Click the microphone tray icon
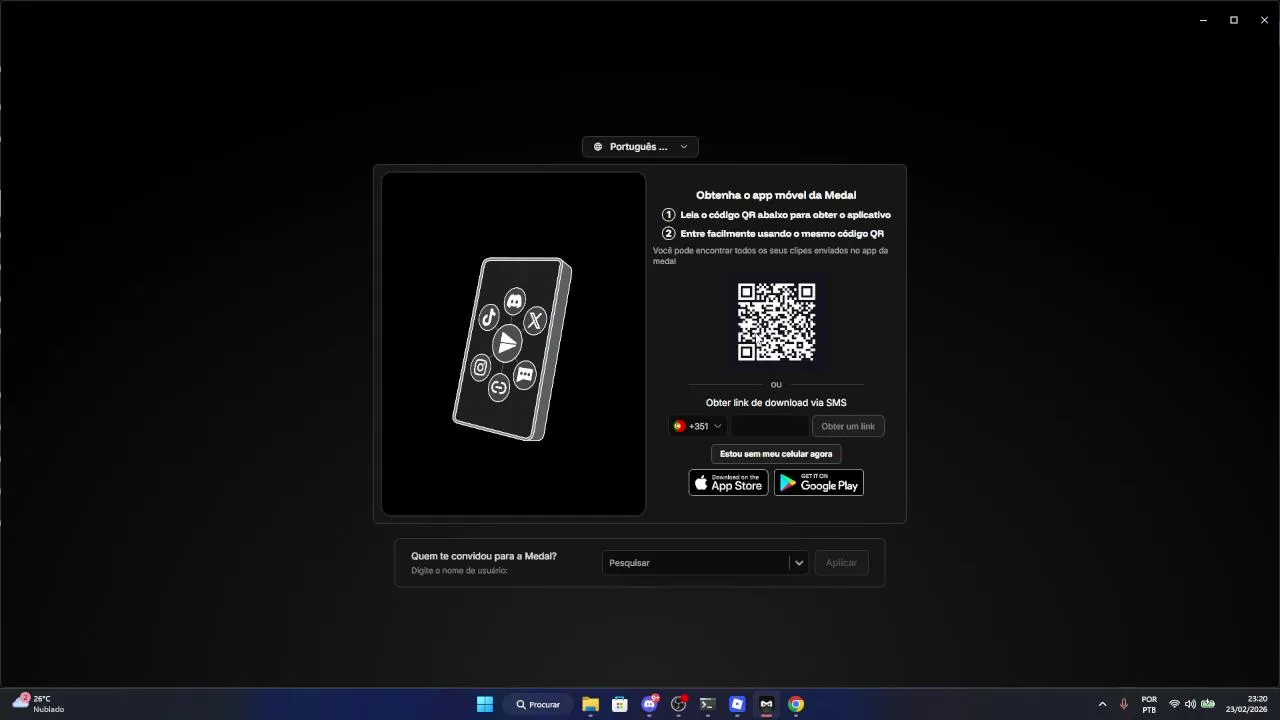Screen dimensions: 1280x720 click(1124, 704)
